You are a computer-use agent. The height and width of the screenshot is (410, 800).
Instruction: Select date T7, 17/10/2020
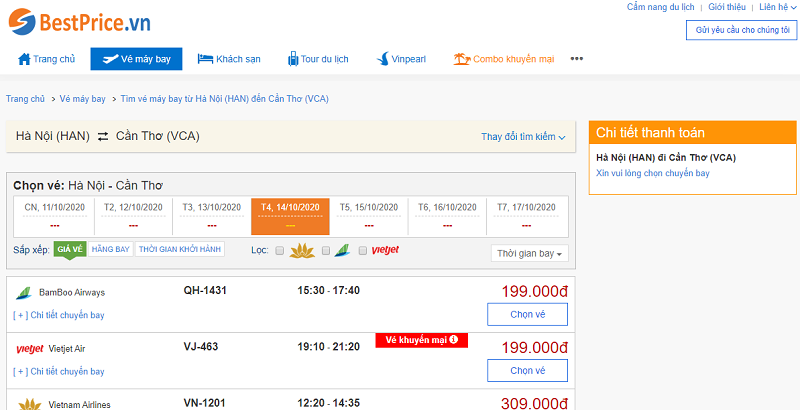[x=527, y=216]
